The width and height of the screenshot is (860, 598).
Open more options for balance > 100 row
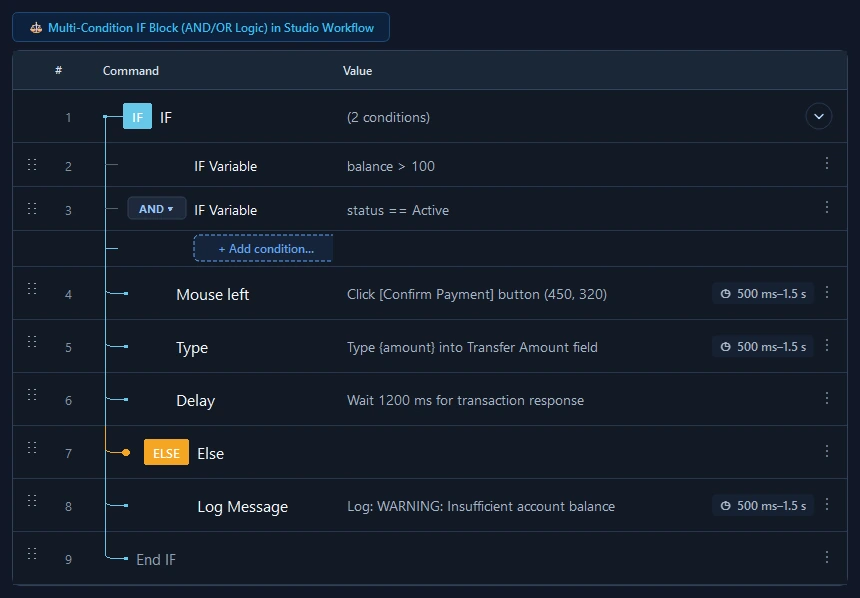click(x=827, y=163)
